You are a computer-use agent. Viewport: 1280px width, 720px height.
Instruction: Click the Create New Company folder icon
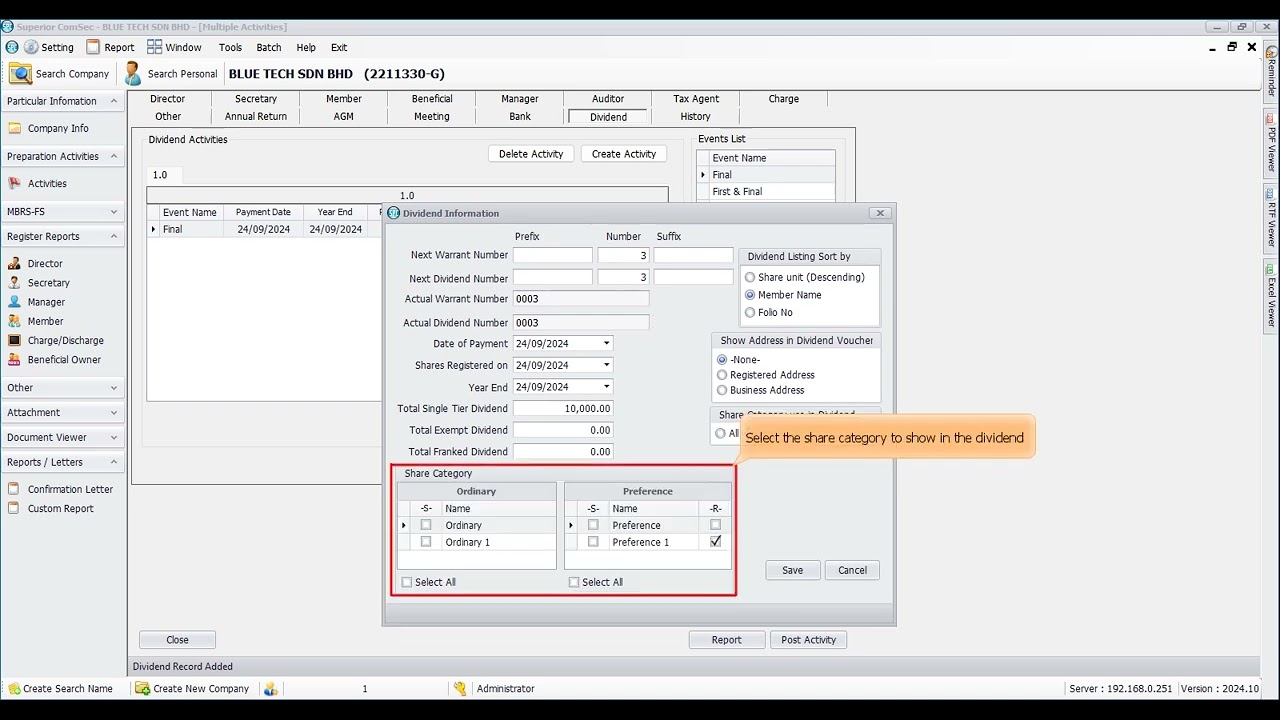tap(143, 688)
